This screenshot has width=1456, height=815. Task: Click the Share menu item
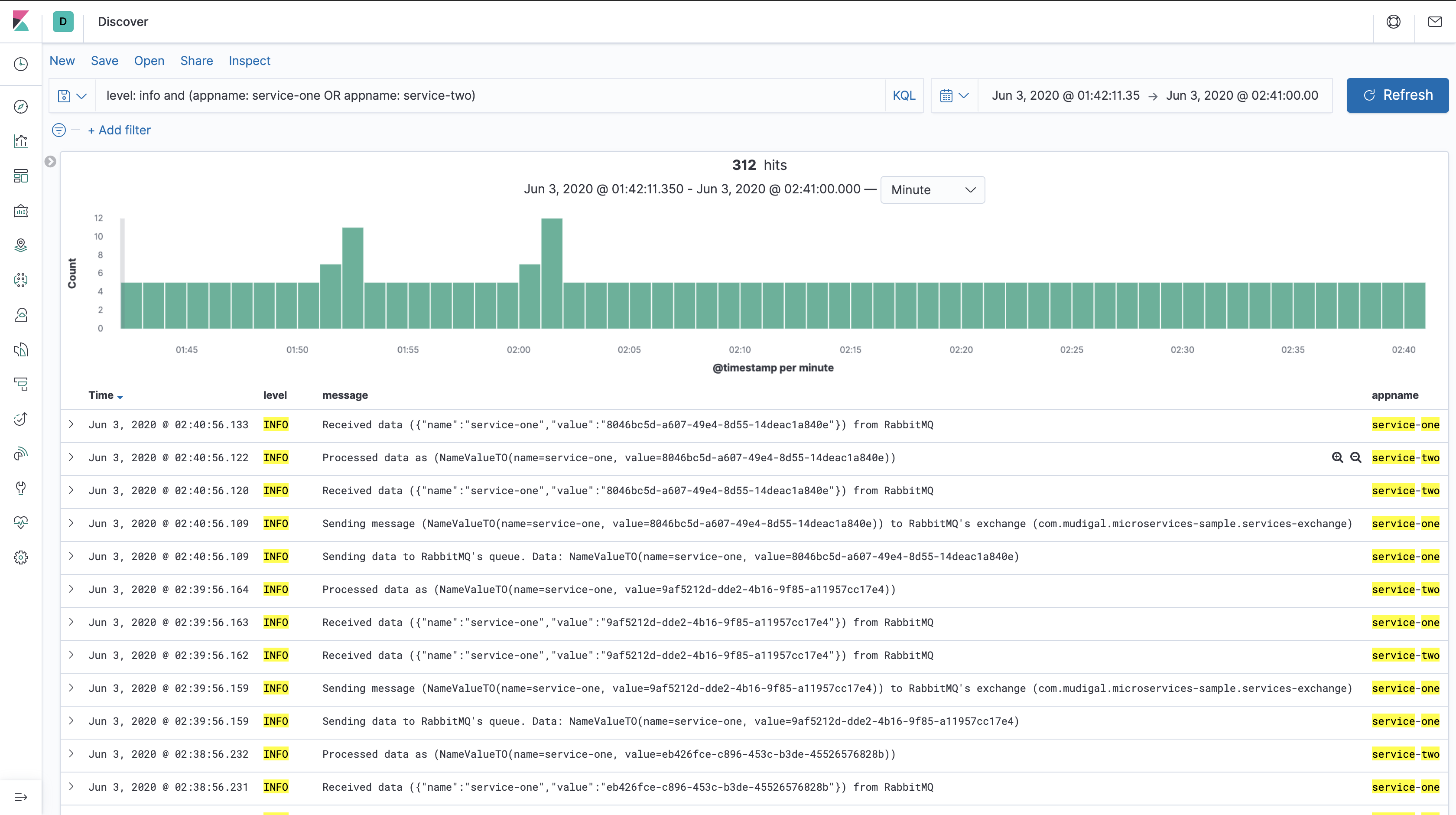click(196, 61)
